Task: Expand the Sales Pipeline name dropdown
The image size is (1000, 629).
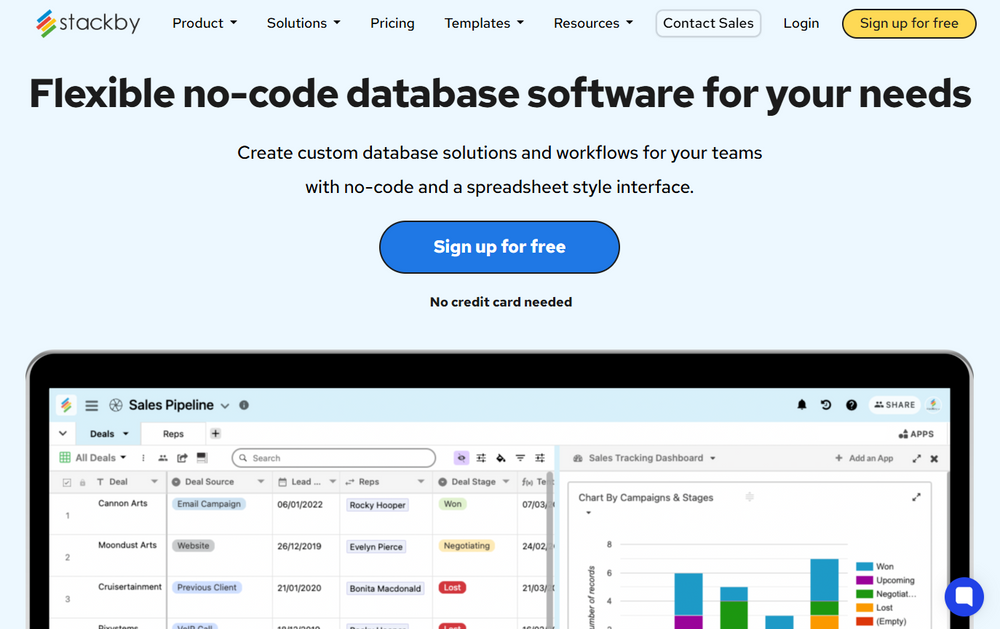Action: 224,405
